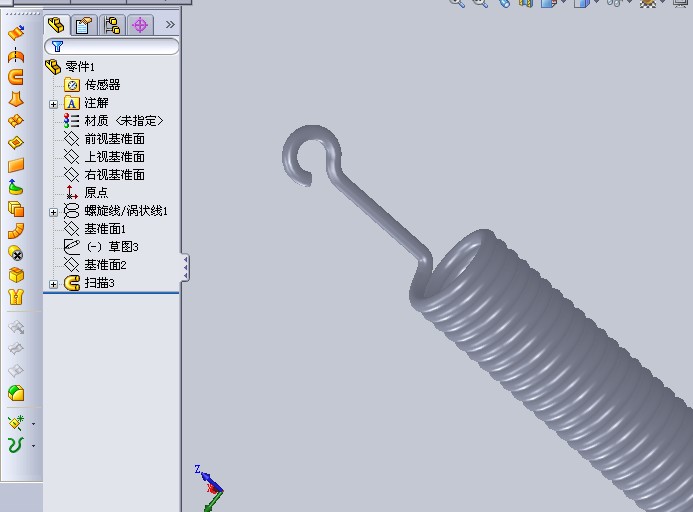Screen dimensions: 693x512
Task: Click the greyed Extend Surface icon
Action: pos(16,327)
